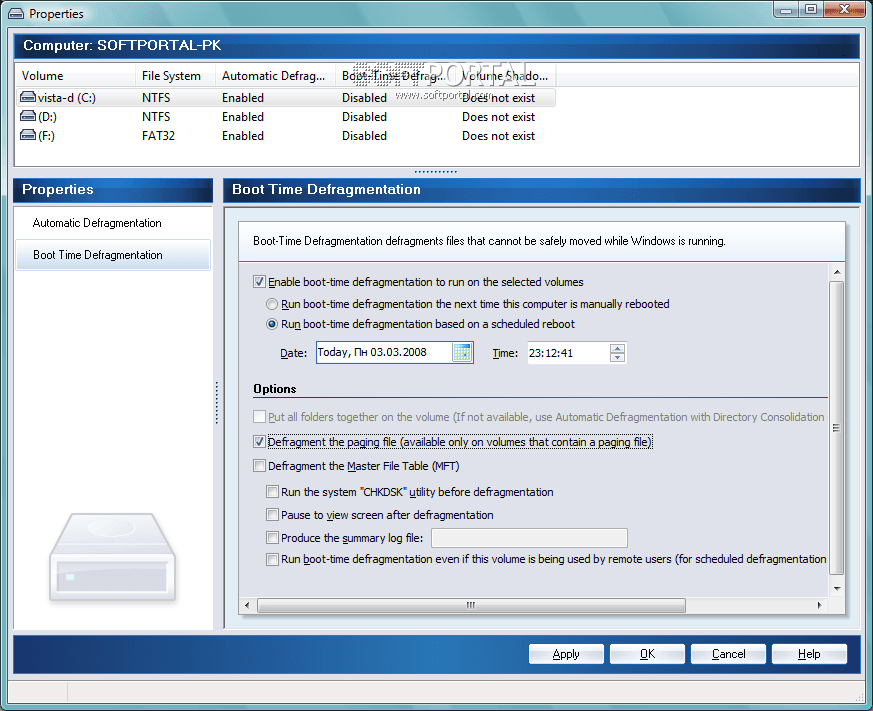
Task: Click the vista-d (C:) drive icon
Action: point(28,97)
